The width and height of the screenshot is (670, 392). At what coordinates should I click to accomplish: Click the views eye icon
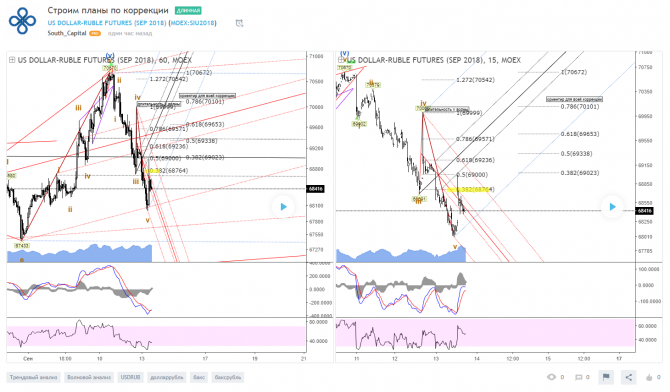coord(552,377)
